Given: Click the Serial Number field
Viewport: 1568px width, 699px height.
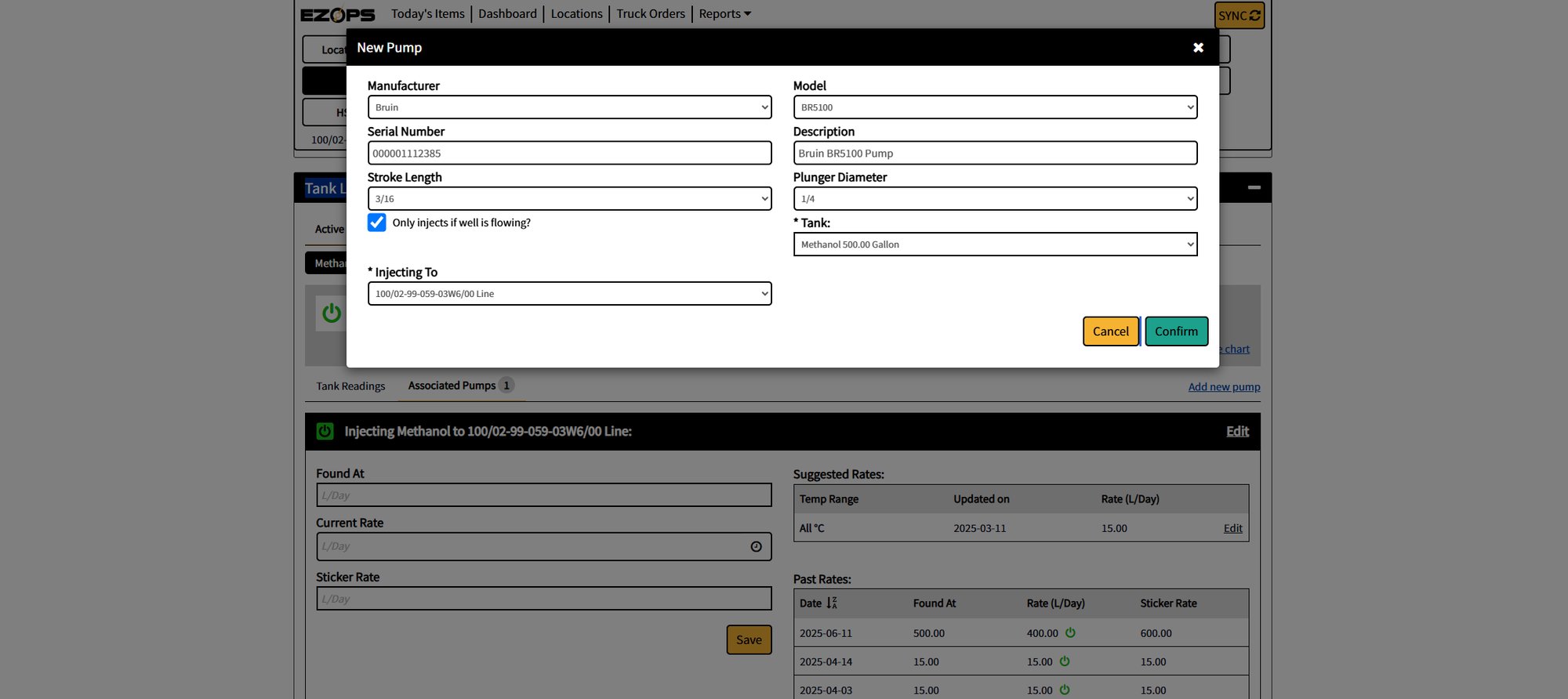Looking at the screenshot, I should 569,153.
